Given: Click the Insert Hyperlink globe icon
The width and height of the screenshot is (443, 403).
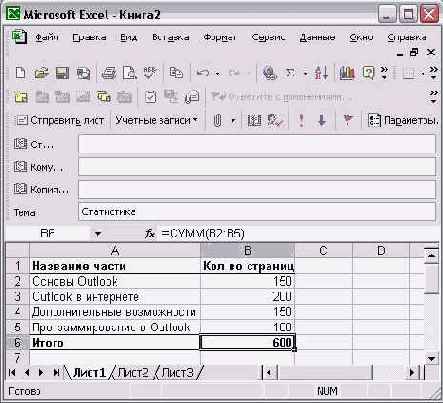Looking at the screenshot, I should point(269,73).
